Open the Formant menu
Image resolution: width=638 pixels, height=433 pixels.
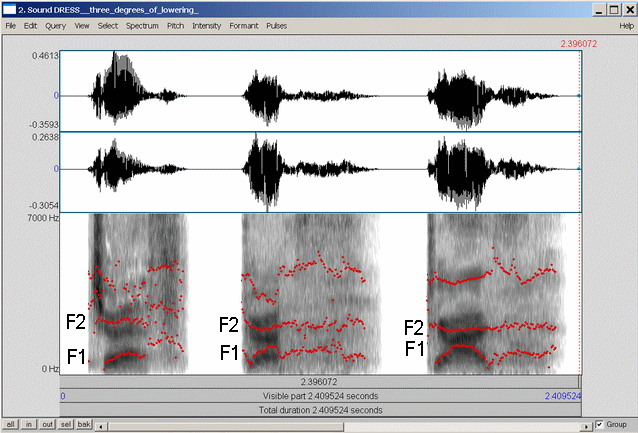click(x=243, y=24)
